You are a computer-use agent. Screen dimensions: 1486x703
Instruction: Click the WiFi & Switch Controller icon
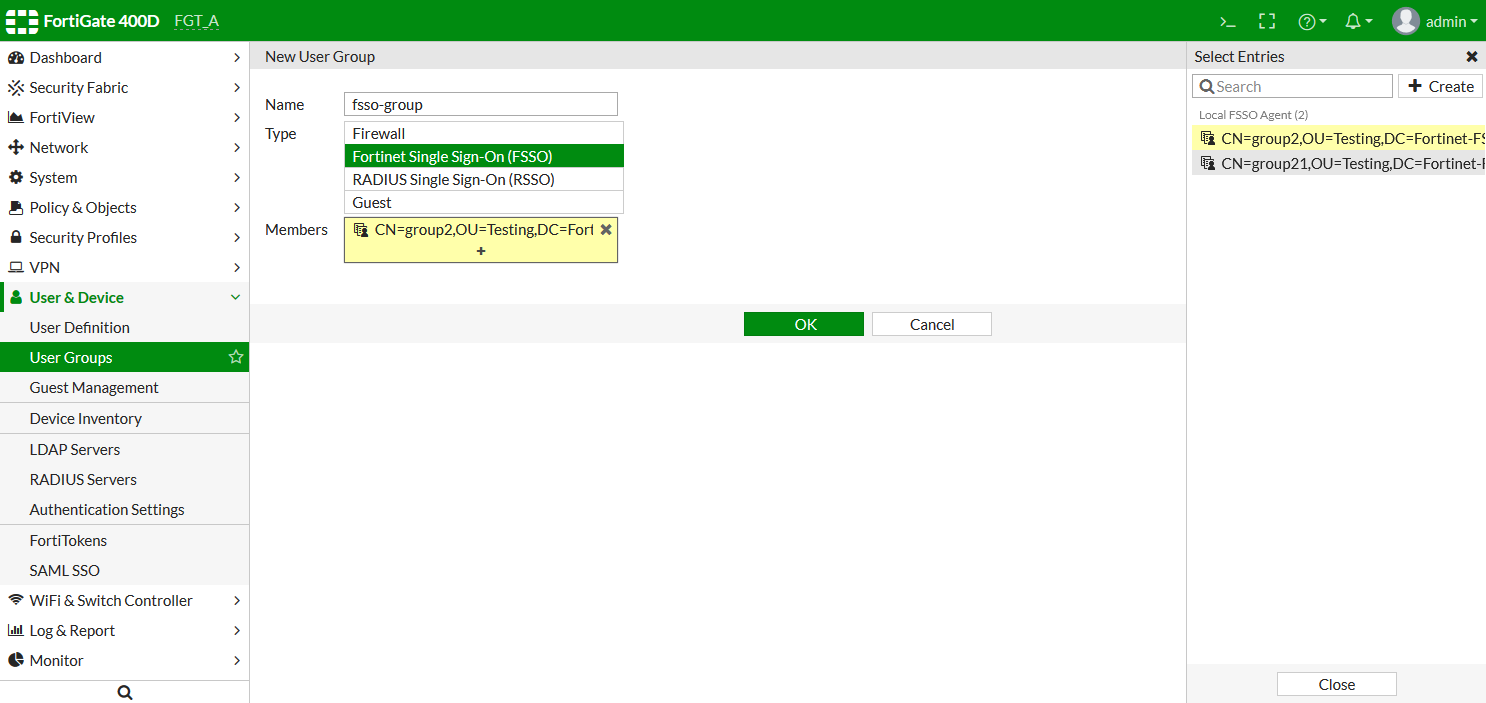[15, 601]
